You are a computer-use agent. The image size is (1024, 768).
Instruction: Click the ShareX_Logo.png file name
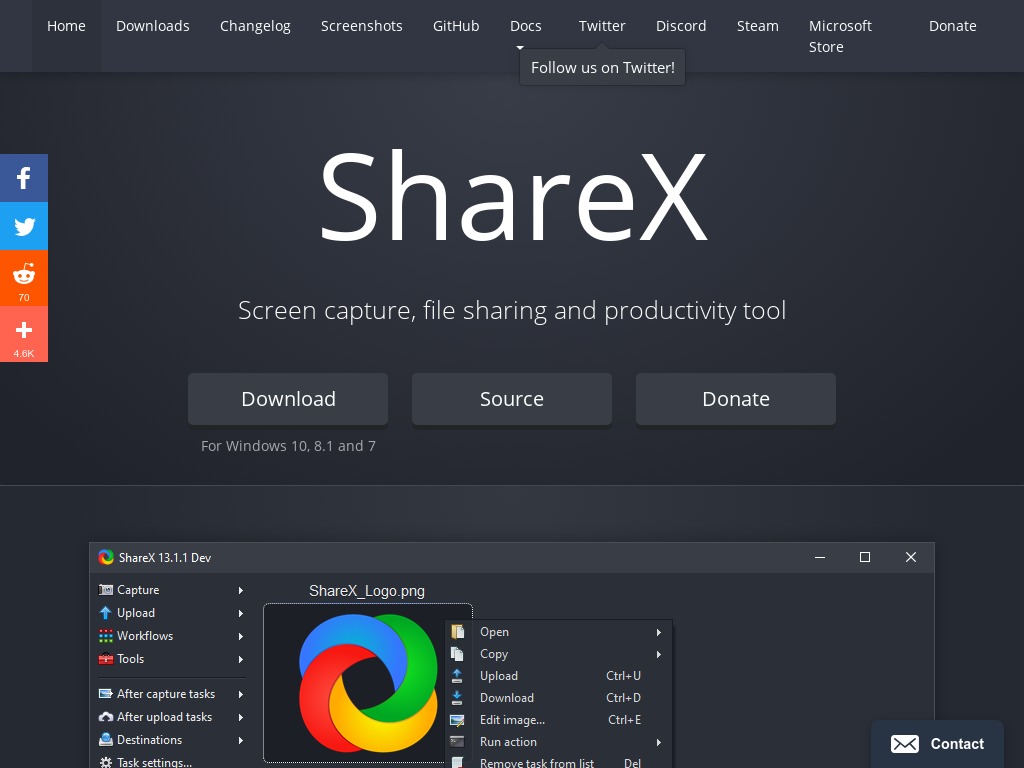coord(367,591)
